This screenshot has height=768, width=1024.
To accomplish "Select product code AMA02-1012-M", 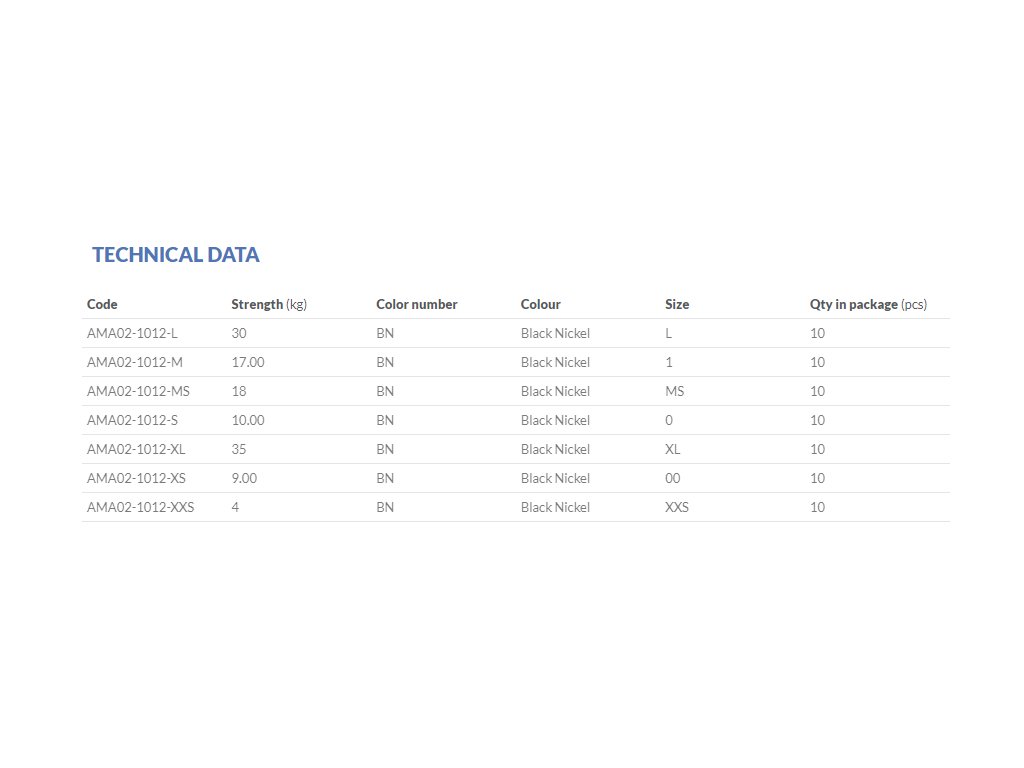I will click(x=135, y=362).
